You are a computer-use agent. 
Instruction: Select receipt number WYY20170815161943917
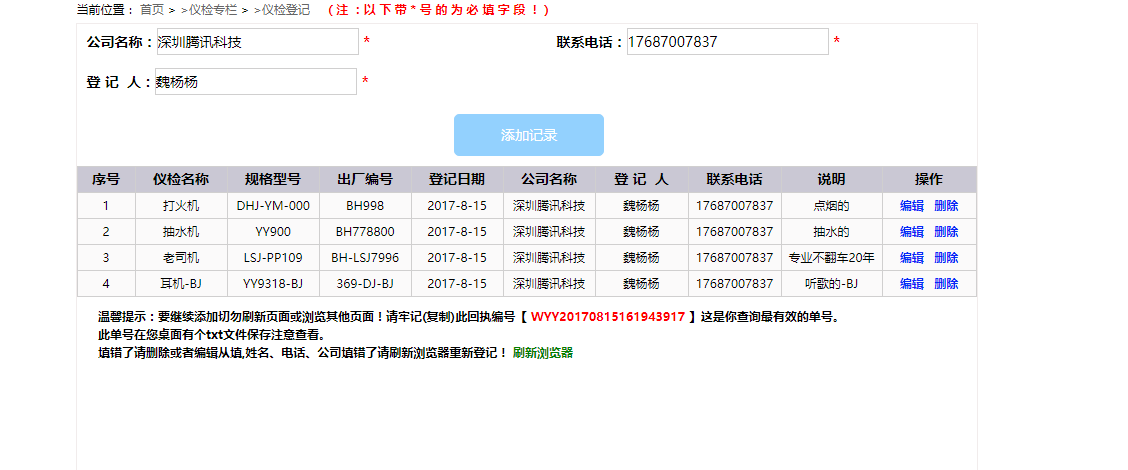point(608,317)
